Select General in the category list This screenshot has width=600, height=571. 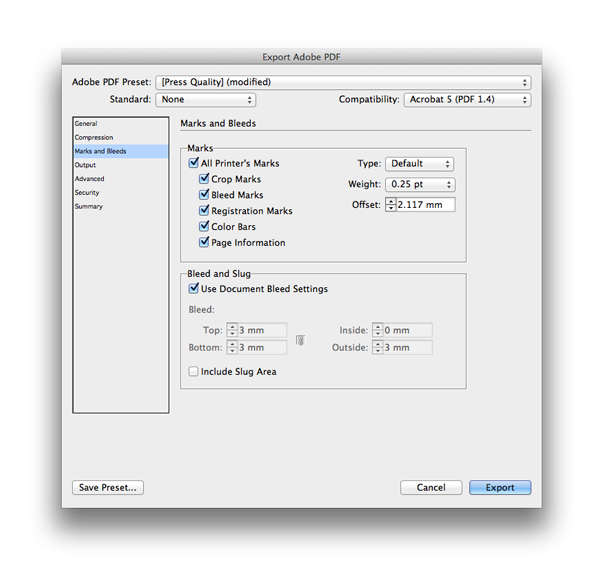[121, 124]
